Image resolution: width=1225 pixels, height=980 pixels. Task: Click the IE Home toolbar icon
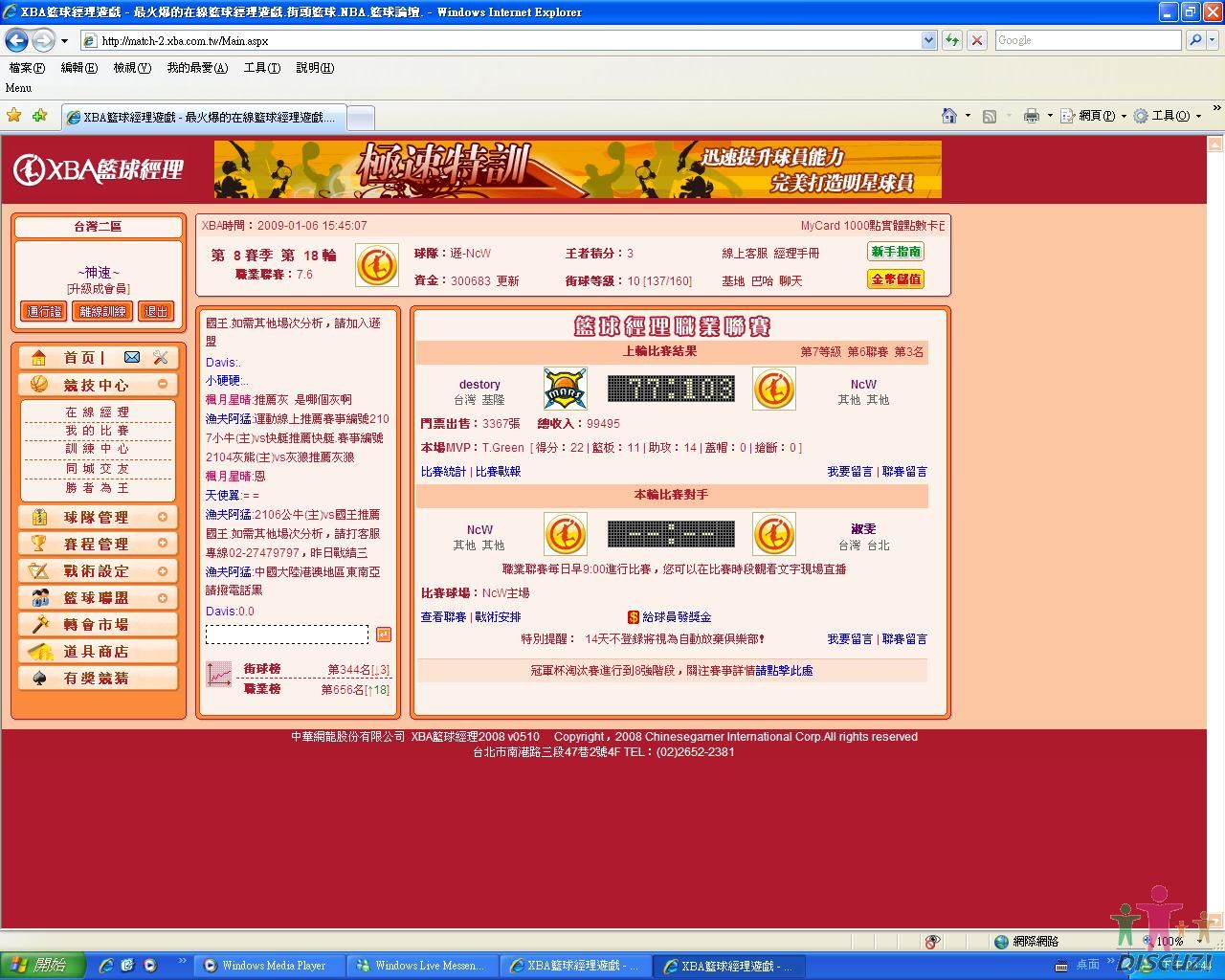click(x=949, y=116)
